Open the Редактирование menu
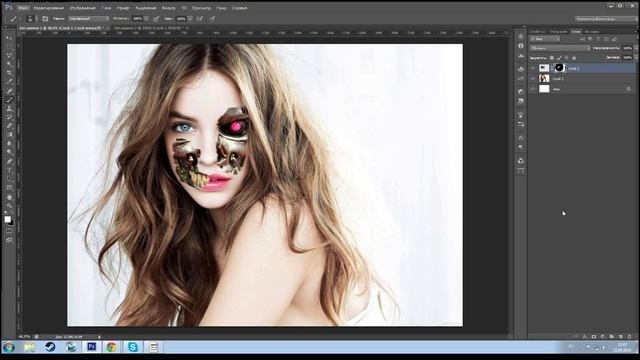This screenshot has height=360, width=640. 49,8
